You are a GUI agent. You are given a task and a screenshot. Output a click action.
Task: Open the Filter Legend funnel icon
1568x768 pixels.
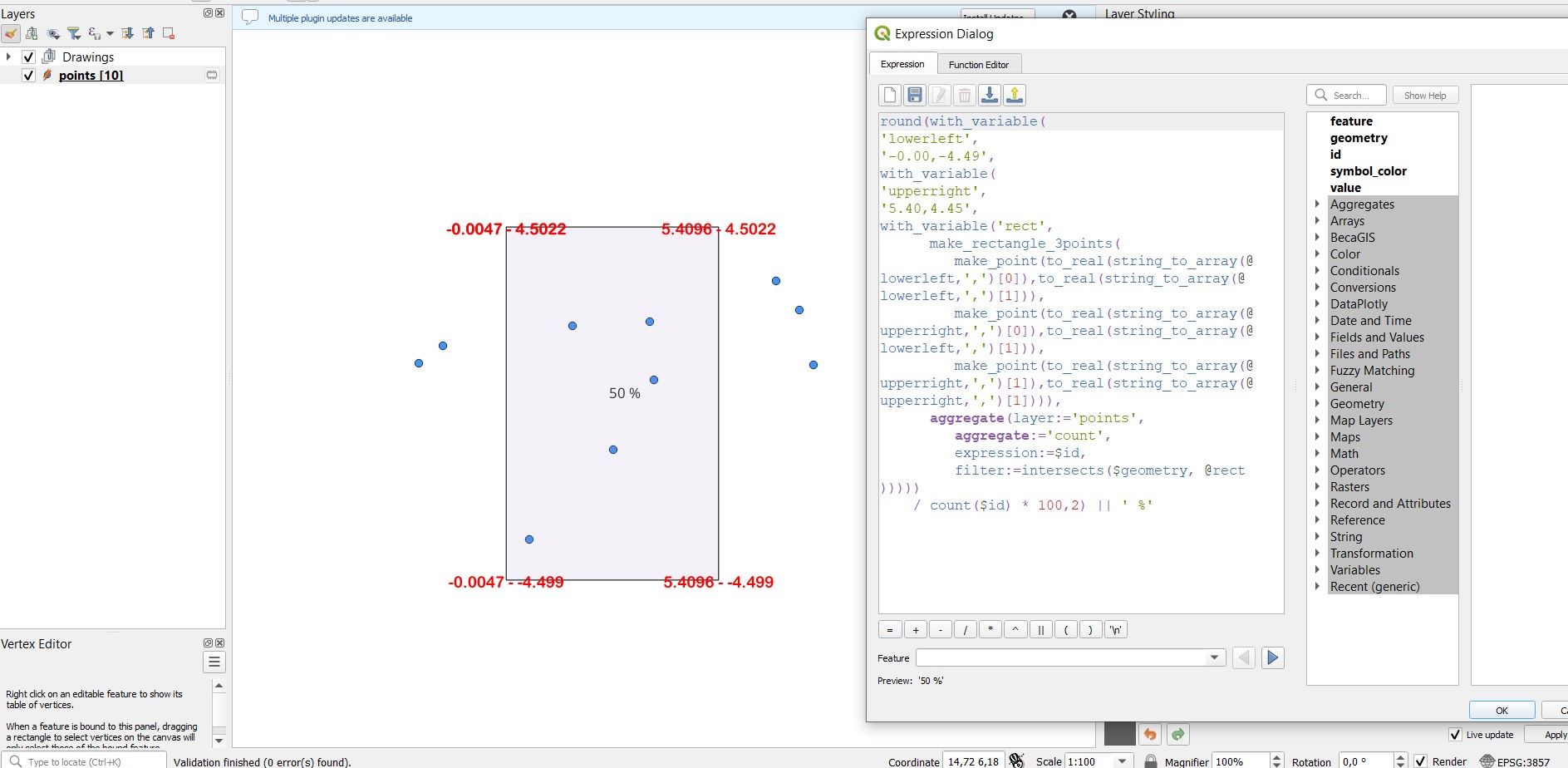coord(74,33)
